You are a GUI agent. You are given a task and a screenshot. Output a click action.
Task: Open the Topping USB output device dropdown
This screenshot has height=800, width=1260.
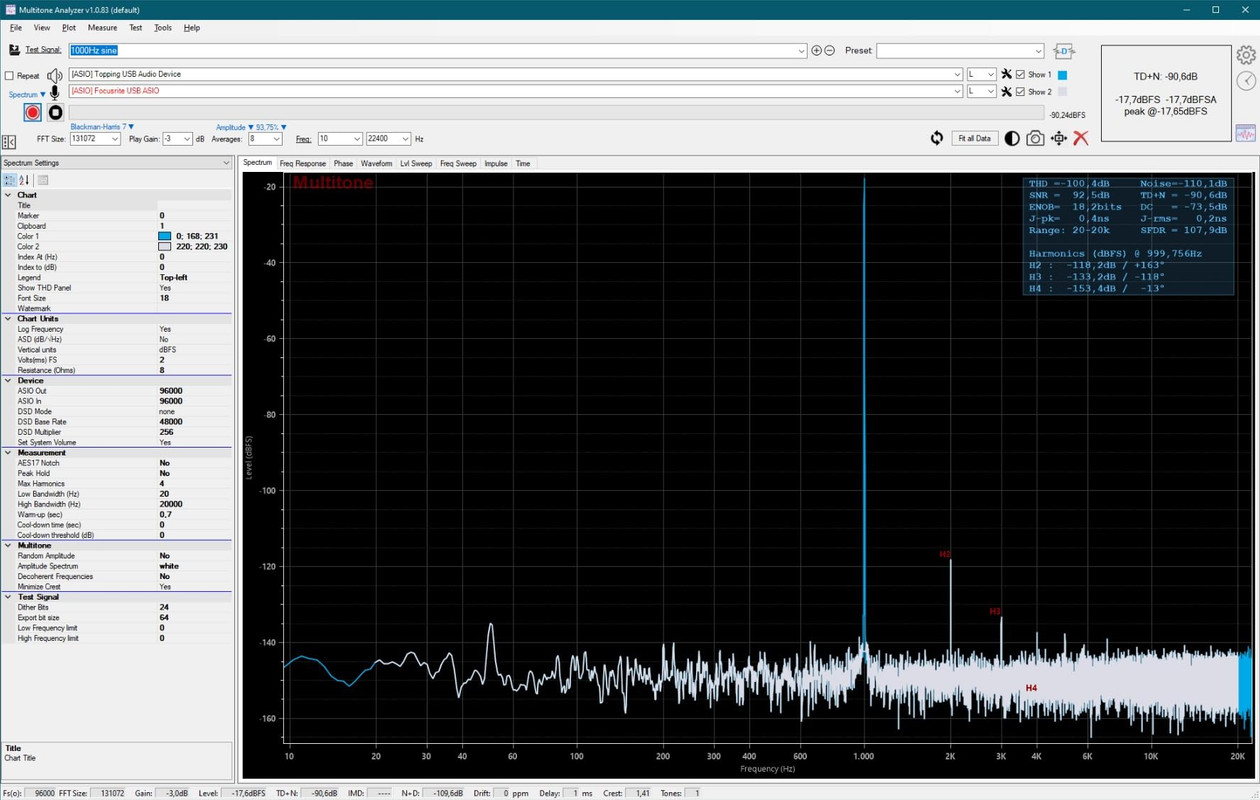[958, 74]
